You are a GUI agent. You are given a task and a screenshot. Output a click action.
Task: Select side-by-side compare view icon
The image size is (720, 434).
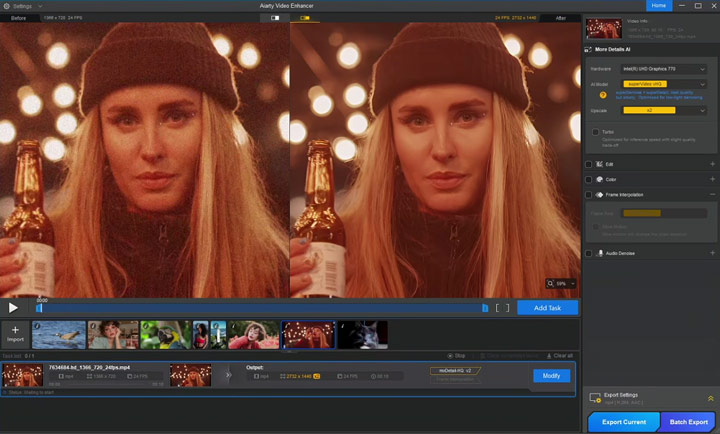pos(305,18)
